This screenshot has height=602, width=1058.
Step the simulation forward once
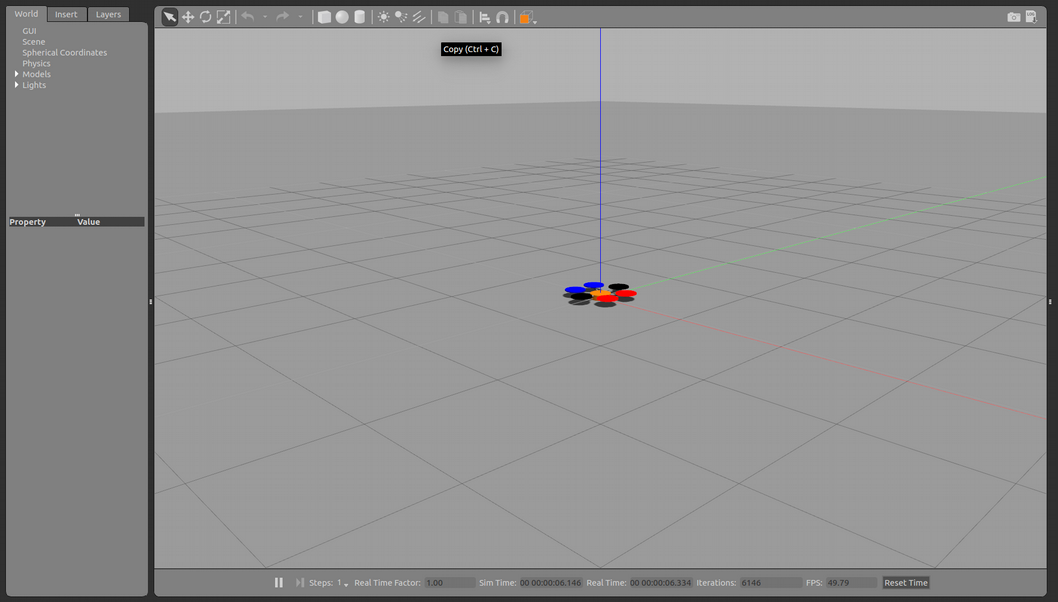click(299, 582)
